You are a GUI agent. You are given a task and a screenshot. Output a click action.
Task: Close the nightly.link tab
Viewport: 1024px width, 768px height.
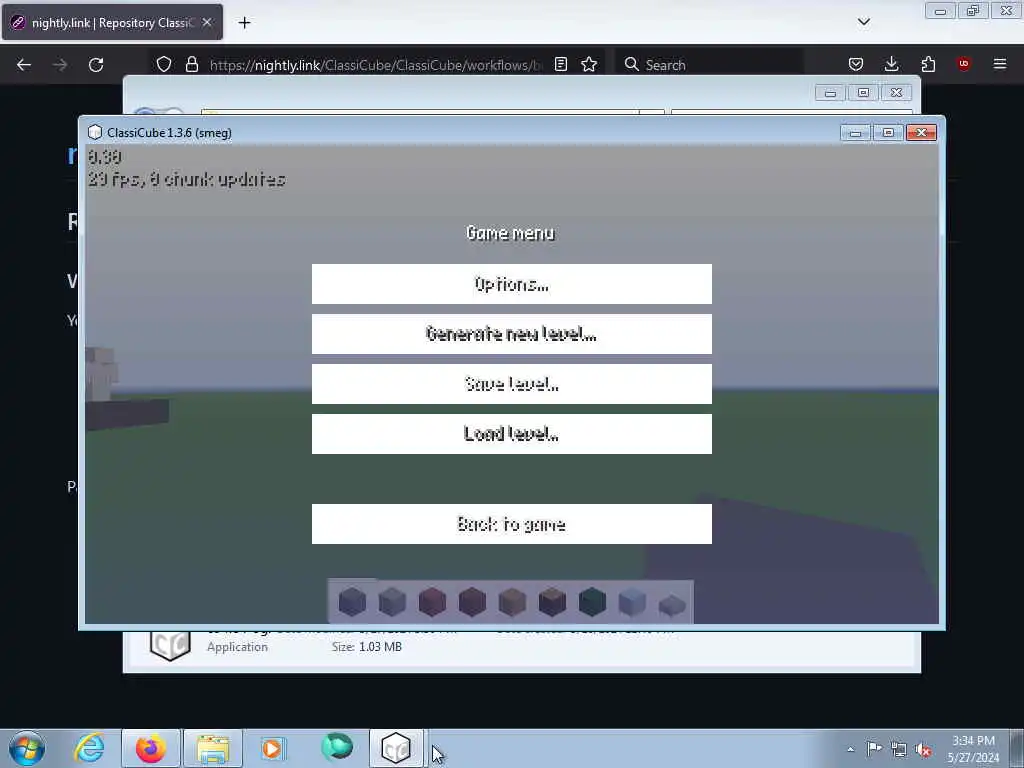coord(207,22)
